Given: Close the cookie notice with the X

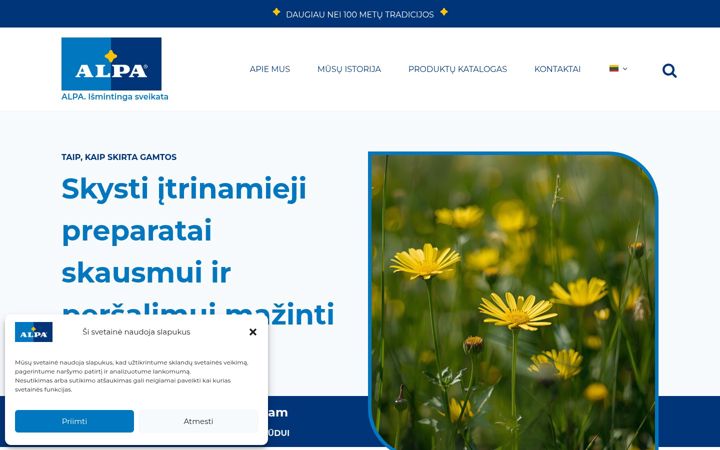Looking at the screenshot, I should point(253,332).
